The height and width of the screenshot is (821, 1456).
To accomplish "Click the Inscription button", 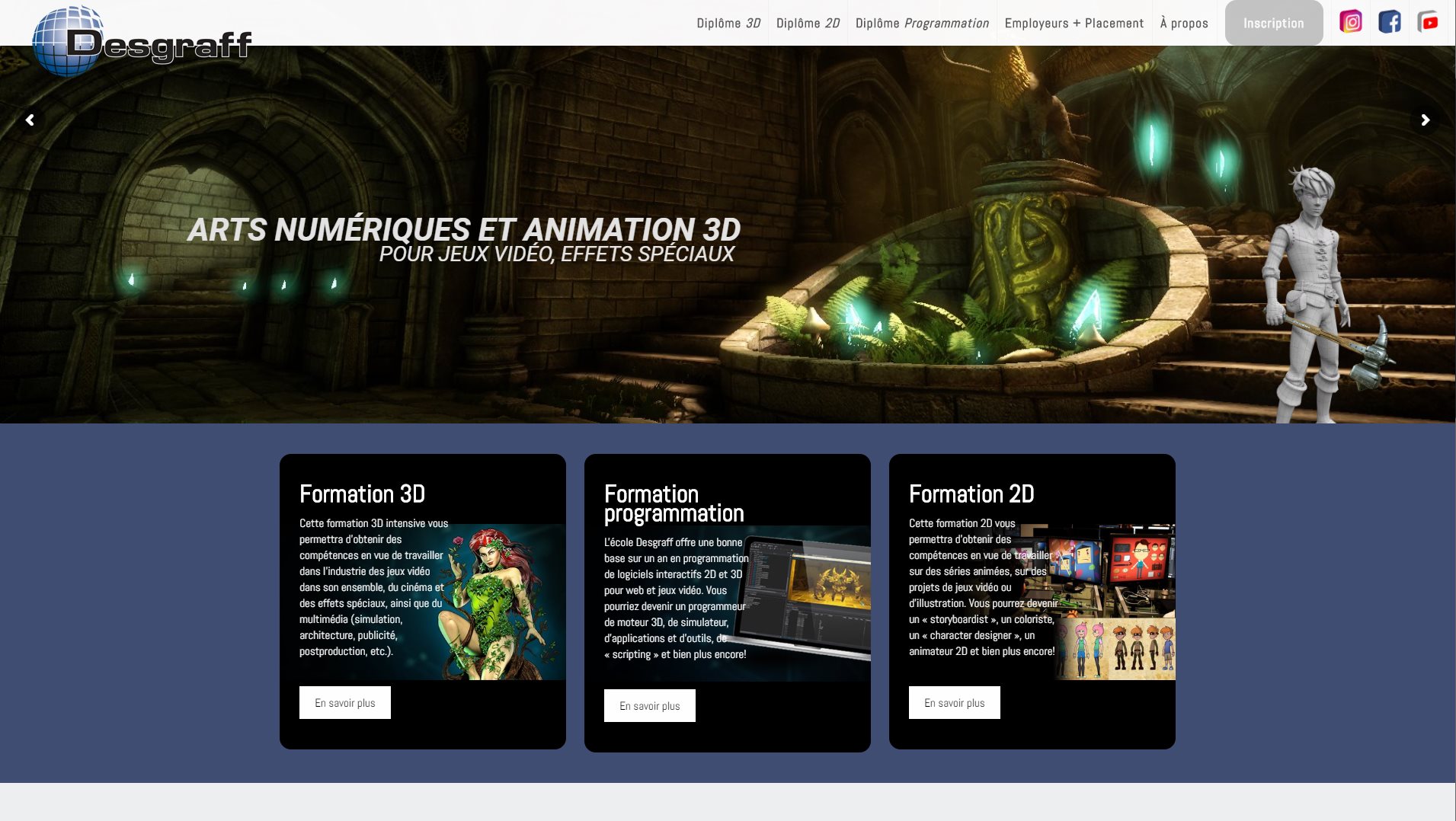I will [1274, 23].
